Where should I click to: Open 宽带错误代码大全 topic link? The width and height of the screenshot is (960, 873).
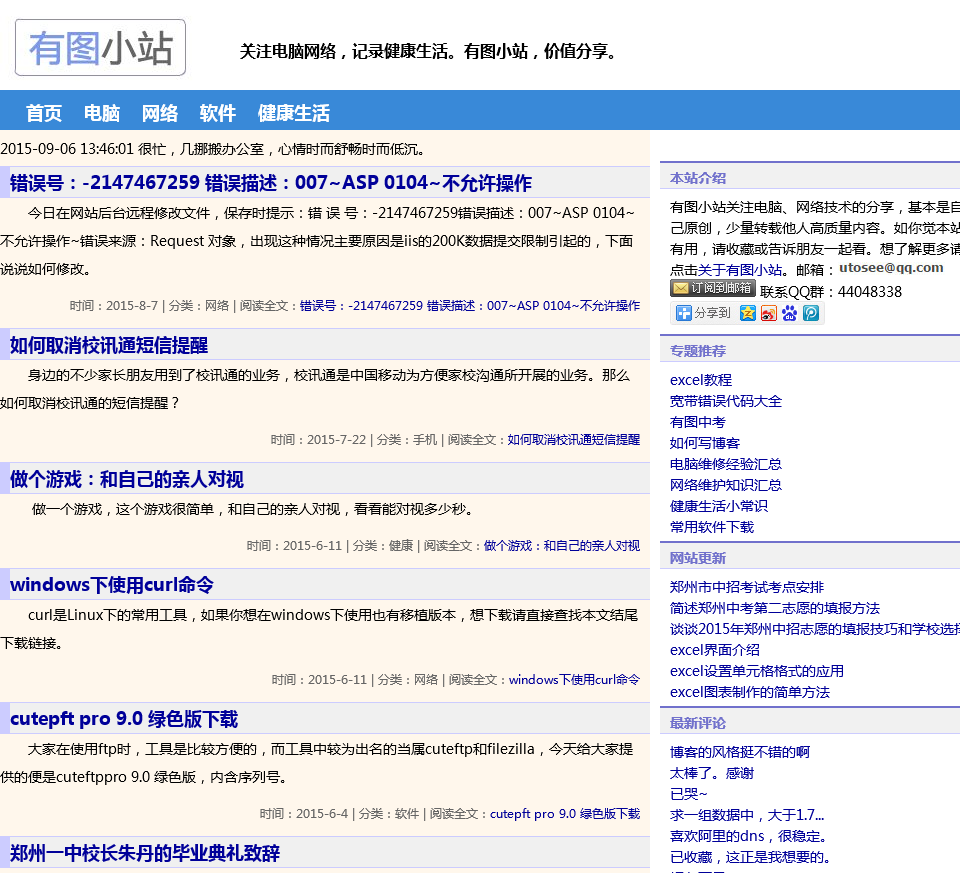pyautogui.click(x=726, y=401)
